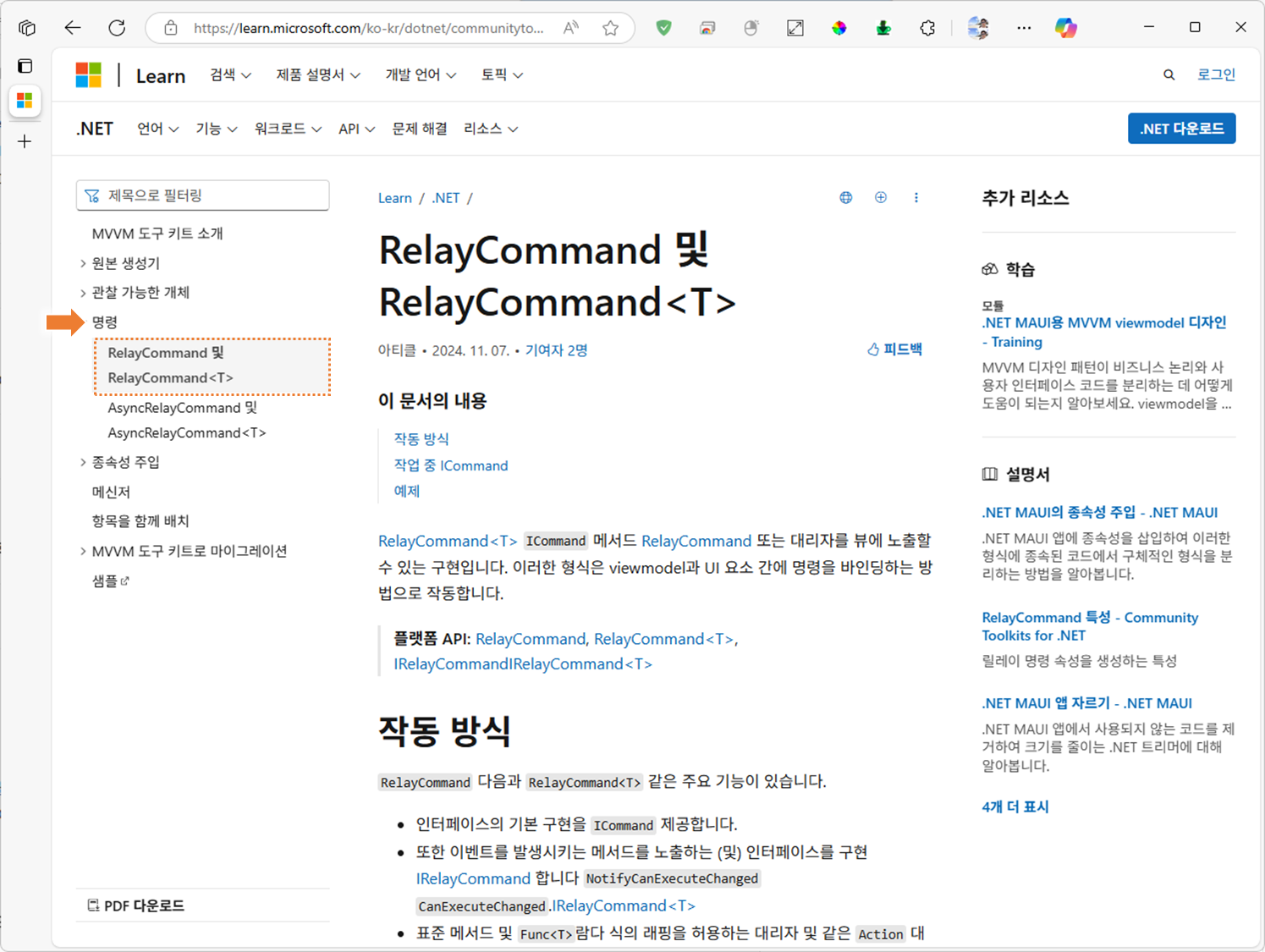
Task: Click the 피드백 feedback button
Action: [x=894, y=349]
